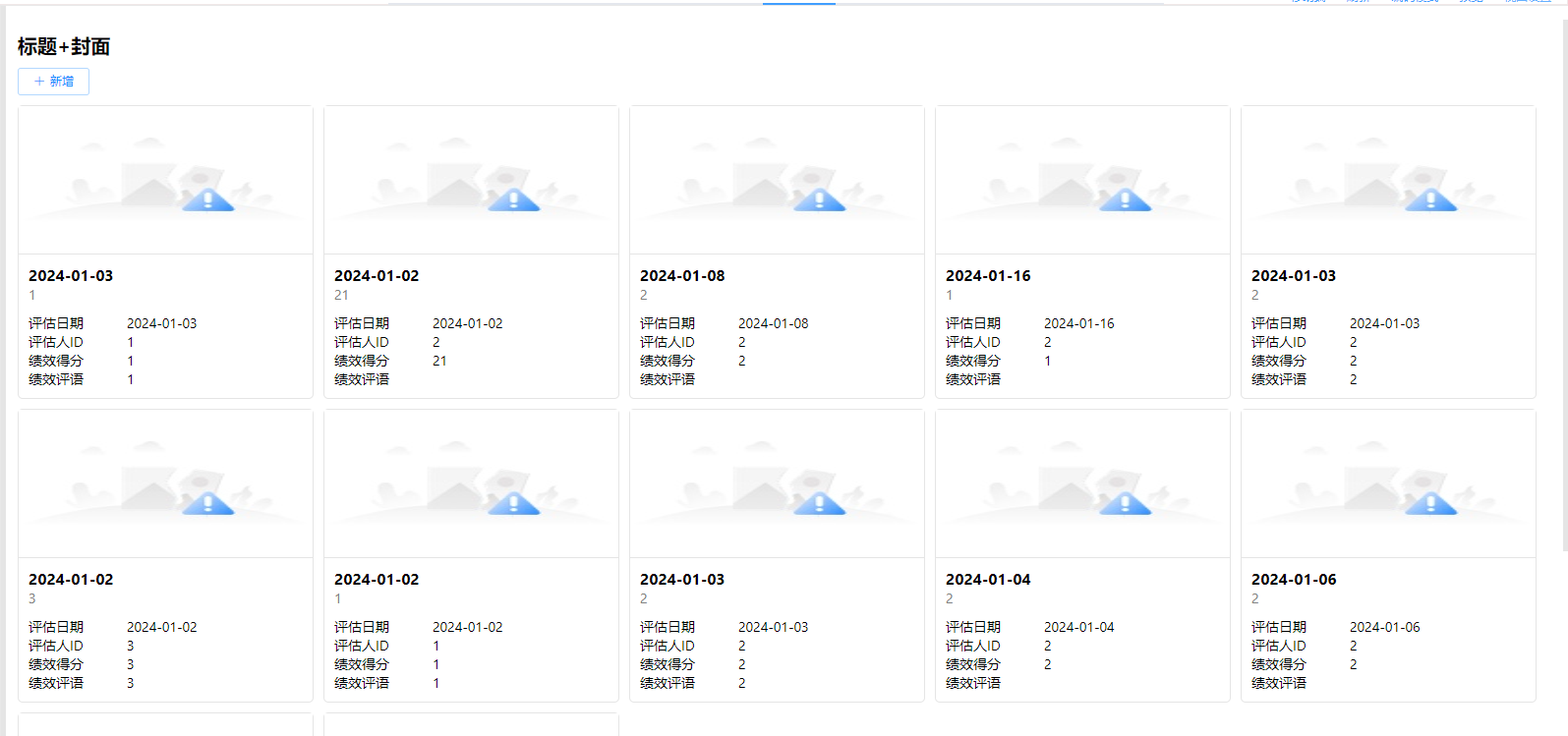Viewport: 1568px width, 736px height.
Task: Select the 2024-01-06 card title
Action: 1294,580
